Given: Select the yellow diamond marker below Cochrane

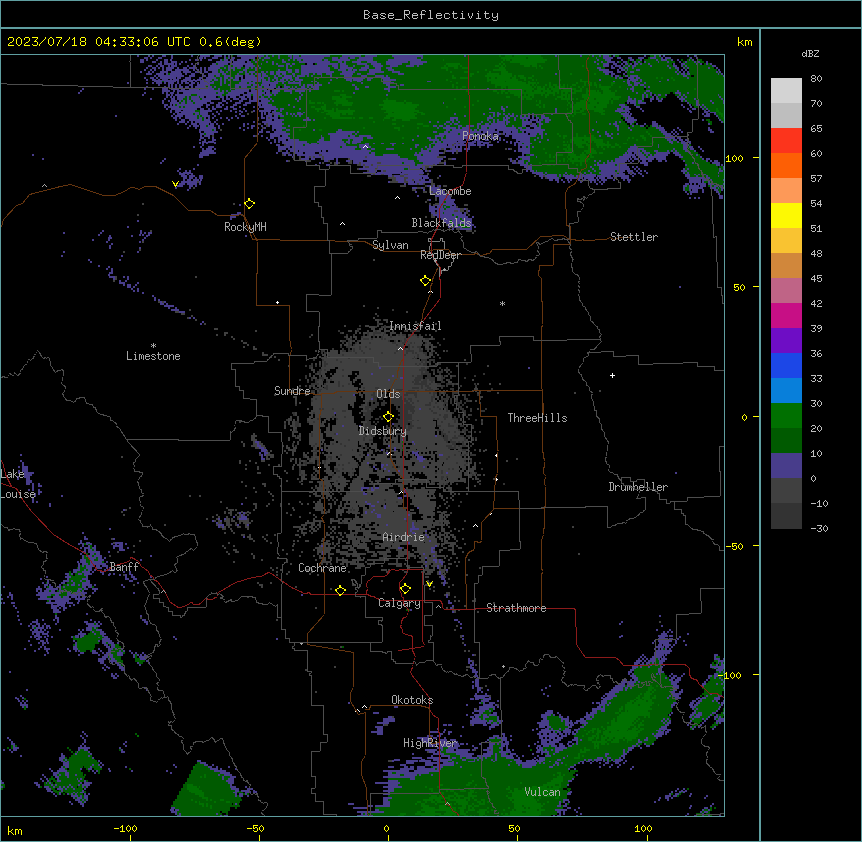Looking at the screenshot, I should (x=340, y=590).
